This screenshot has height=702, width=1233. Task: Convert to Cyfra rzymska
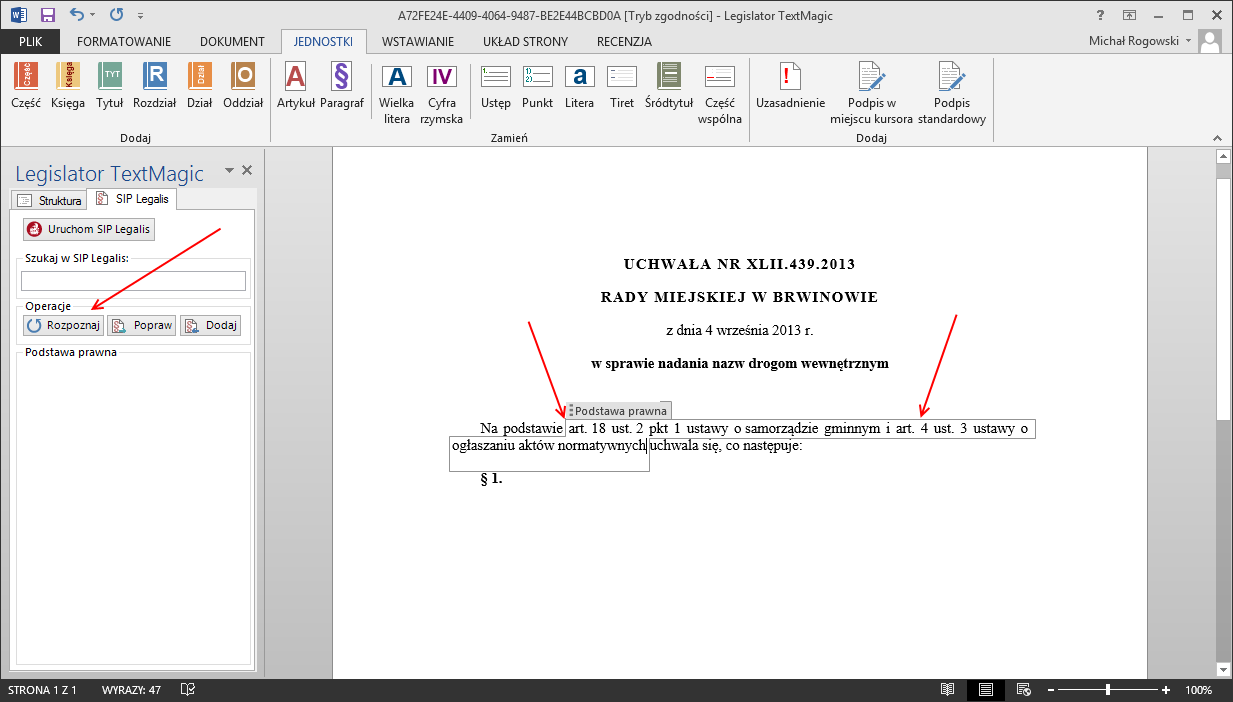point(441,92)
